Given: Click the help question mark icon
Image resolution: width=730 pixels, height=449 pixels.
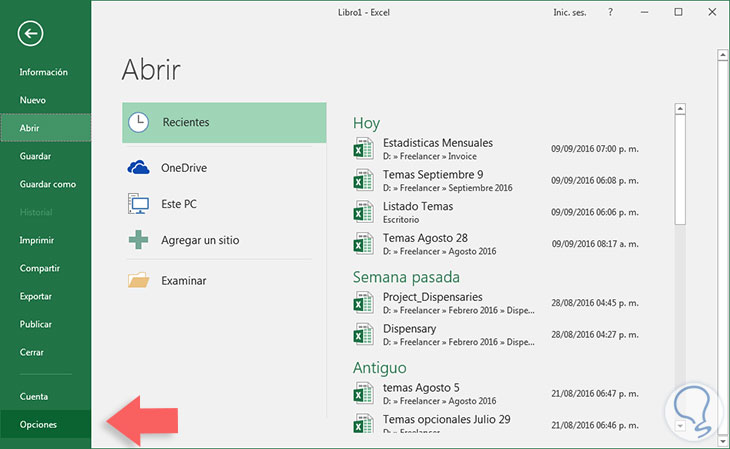Looking at the screenshot, I should click(x=610, y=13).
